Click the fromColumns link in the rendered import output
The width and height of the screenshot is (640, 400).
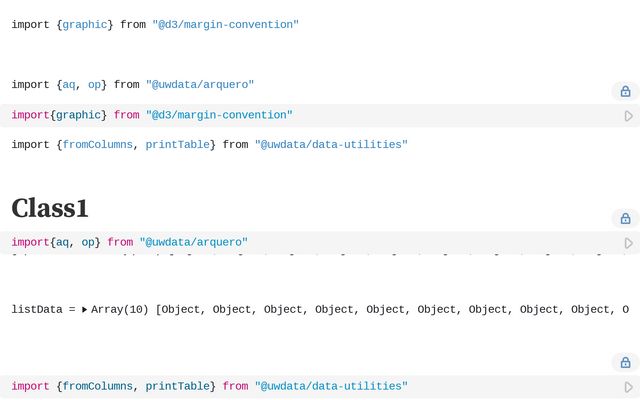[x=97, y=144]
